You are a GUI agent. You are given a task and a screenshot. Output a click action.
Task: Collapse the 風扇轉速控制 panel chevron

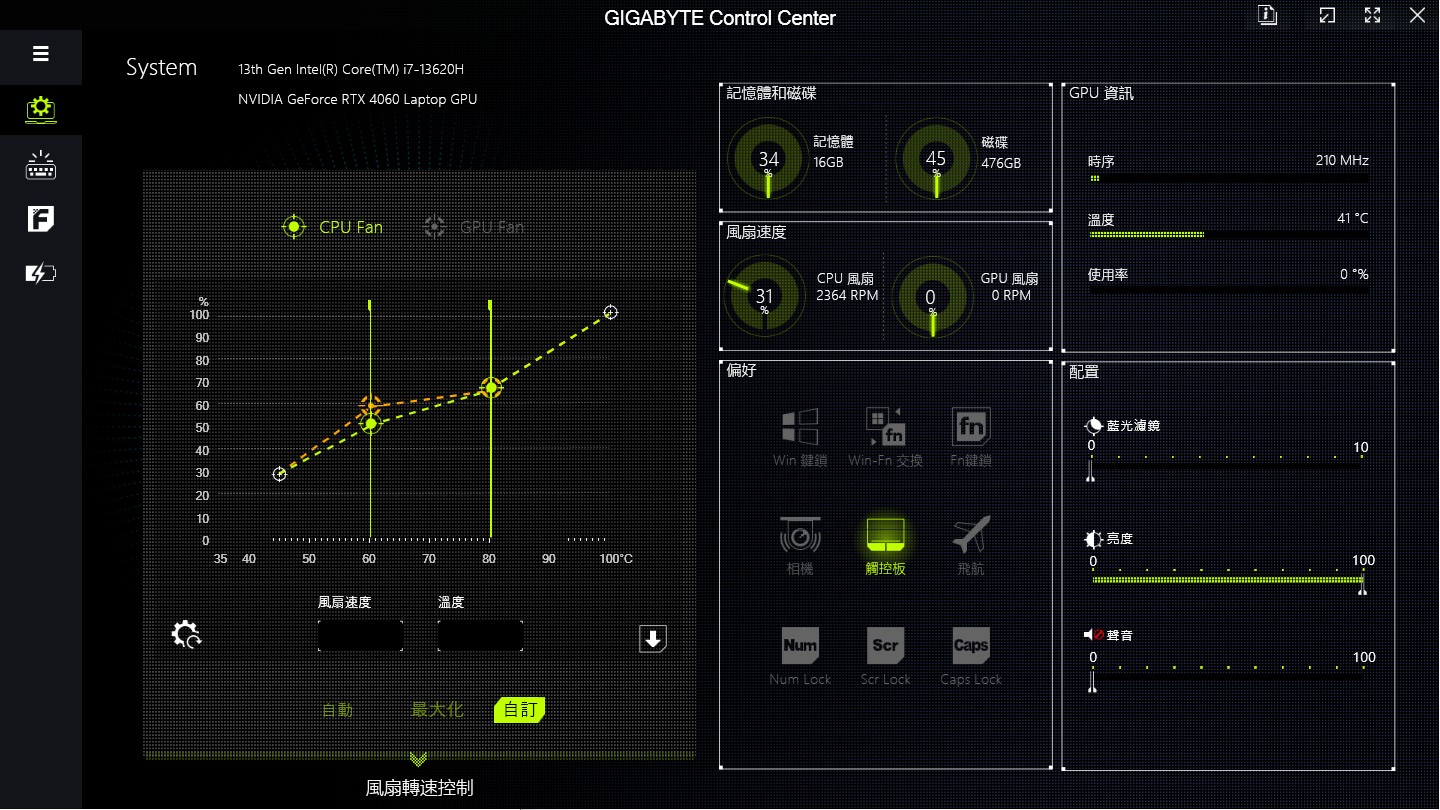419,760
